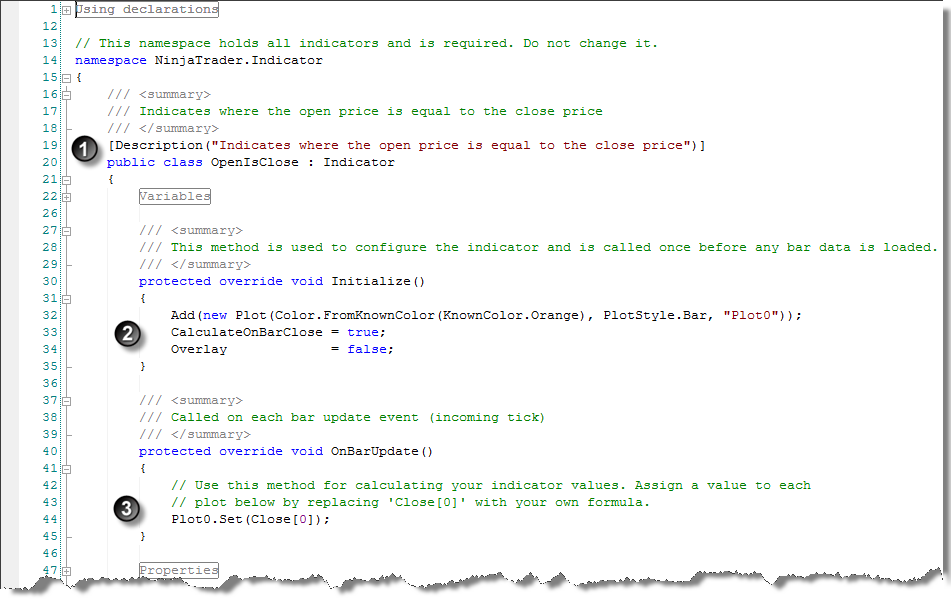Click 'Initialize()' method name
Screen dimensions: 951x599
(378, 281)
